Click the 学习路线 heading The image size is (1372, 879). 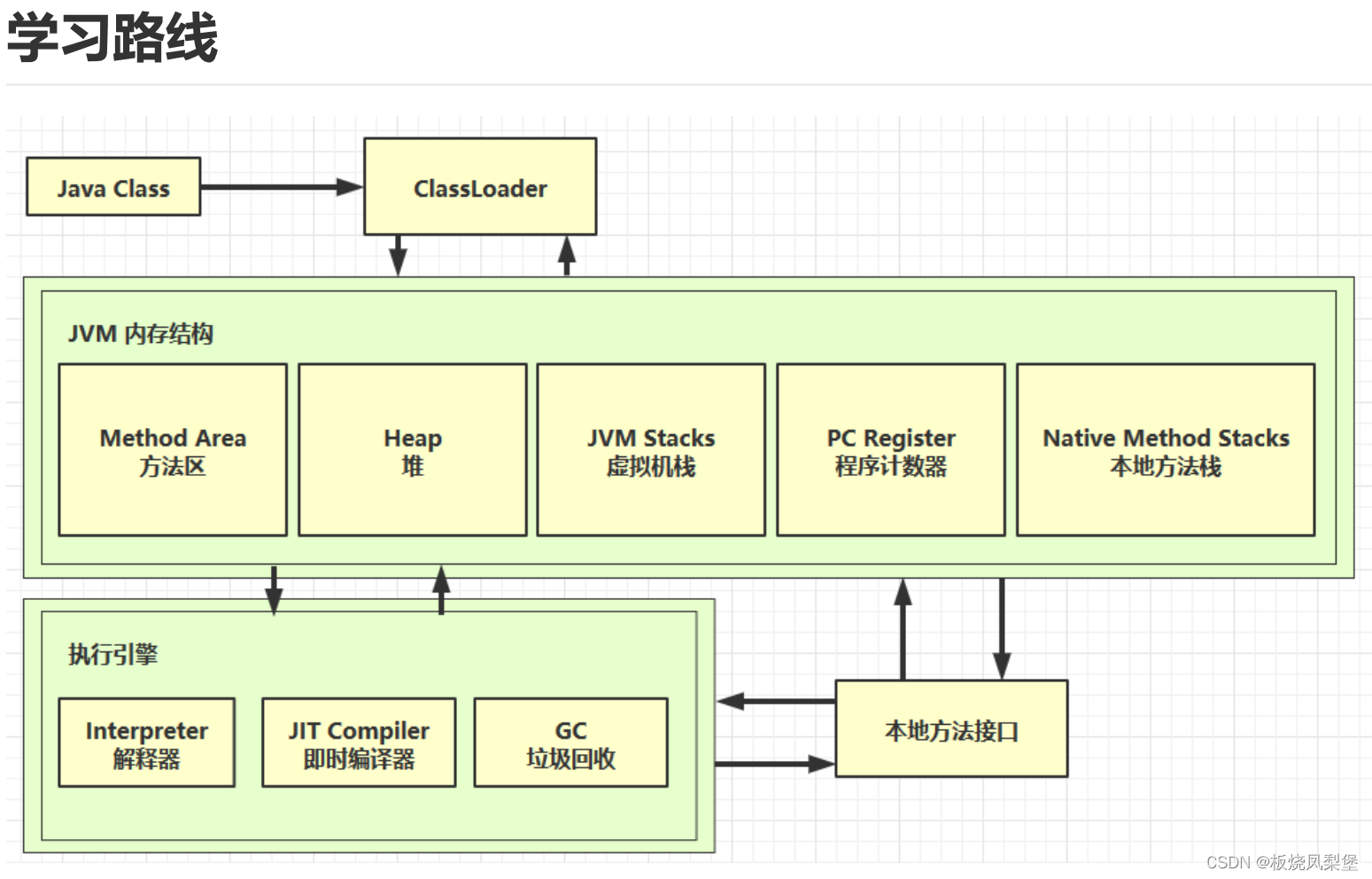[112, 38]
